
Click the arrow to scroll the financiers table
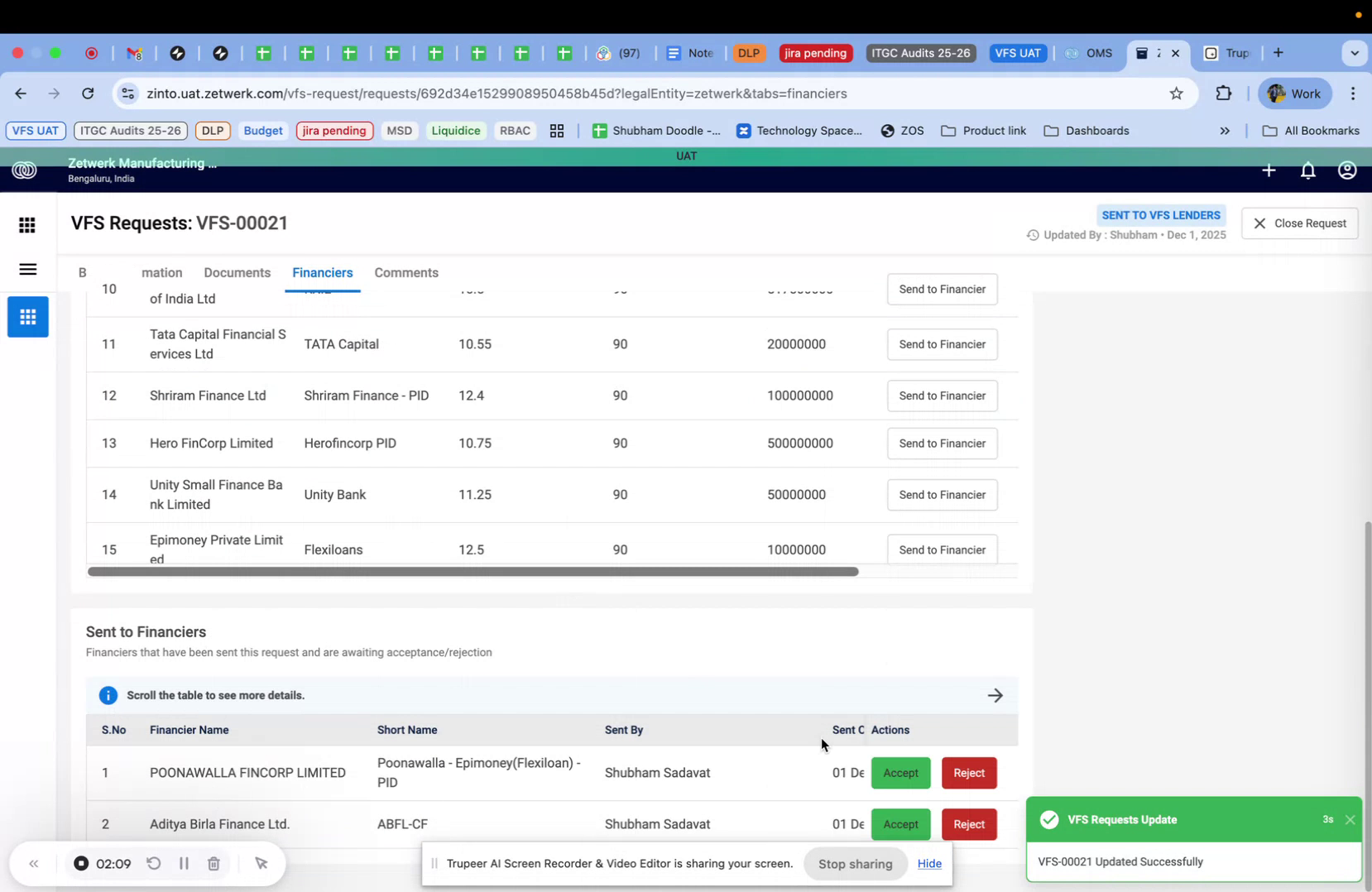coord(995,695)
